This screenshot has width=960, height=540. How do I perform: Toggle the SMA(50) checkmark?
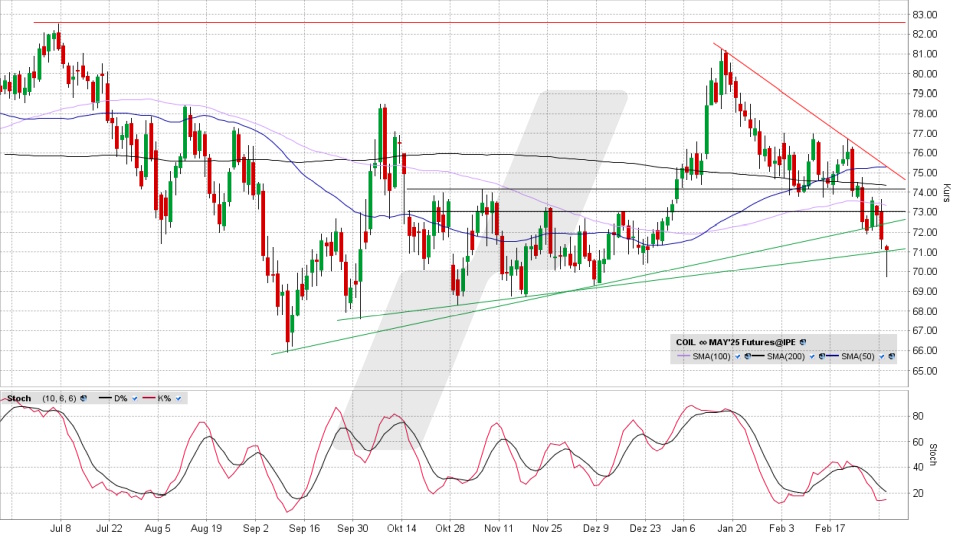pos(881,356)
